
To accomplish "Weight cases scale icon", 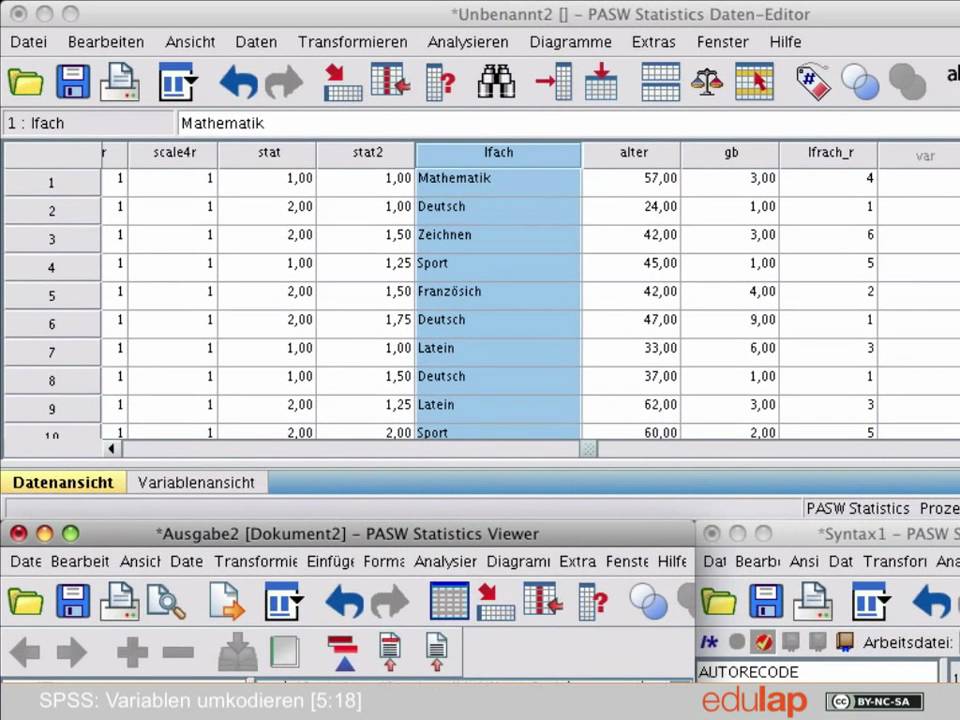I will (707, 82).
